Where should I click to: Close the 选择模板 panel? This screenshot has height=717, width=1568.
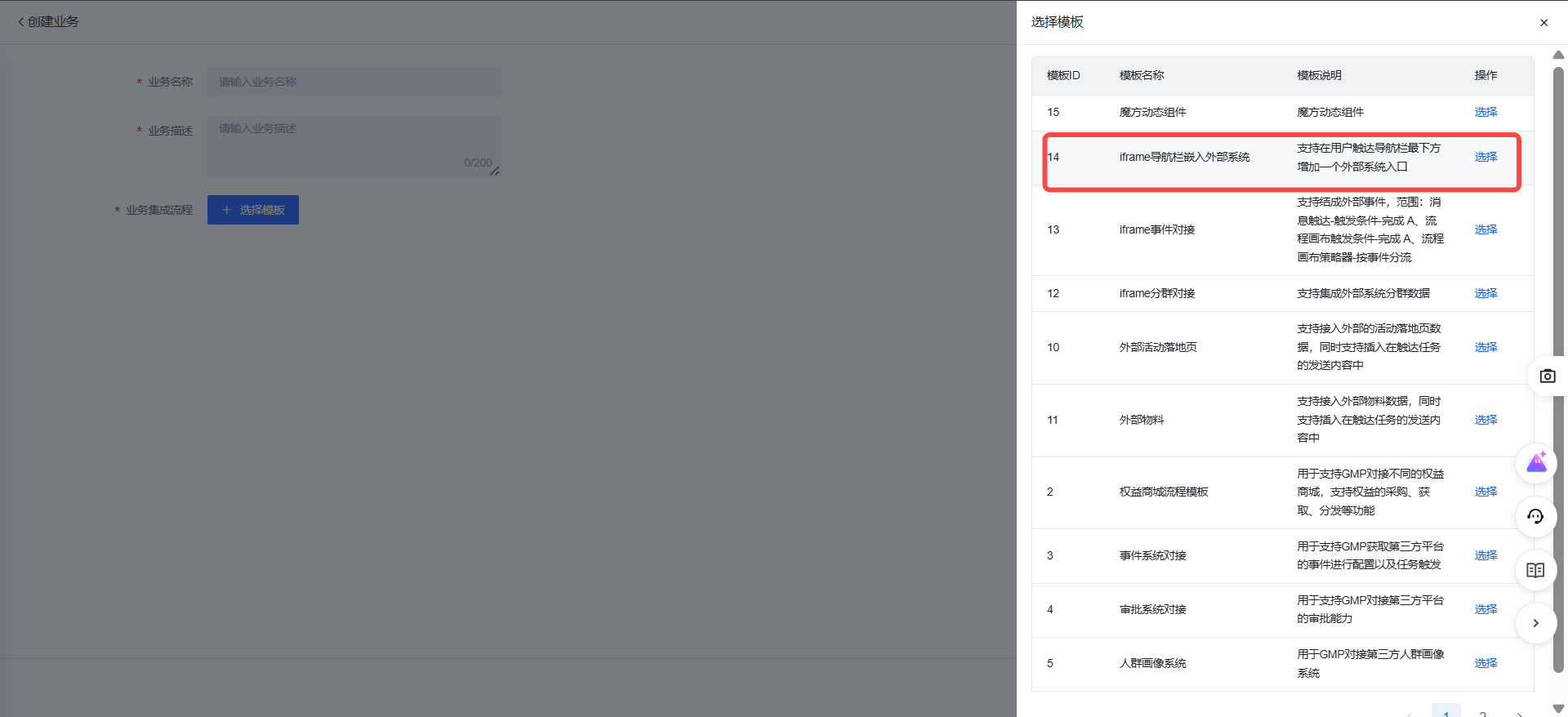pos(1543,23)
